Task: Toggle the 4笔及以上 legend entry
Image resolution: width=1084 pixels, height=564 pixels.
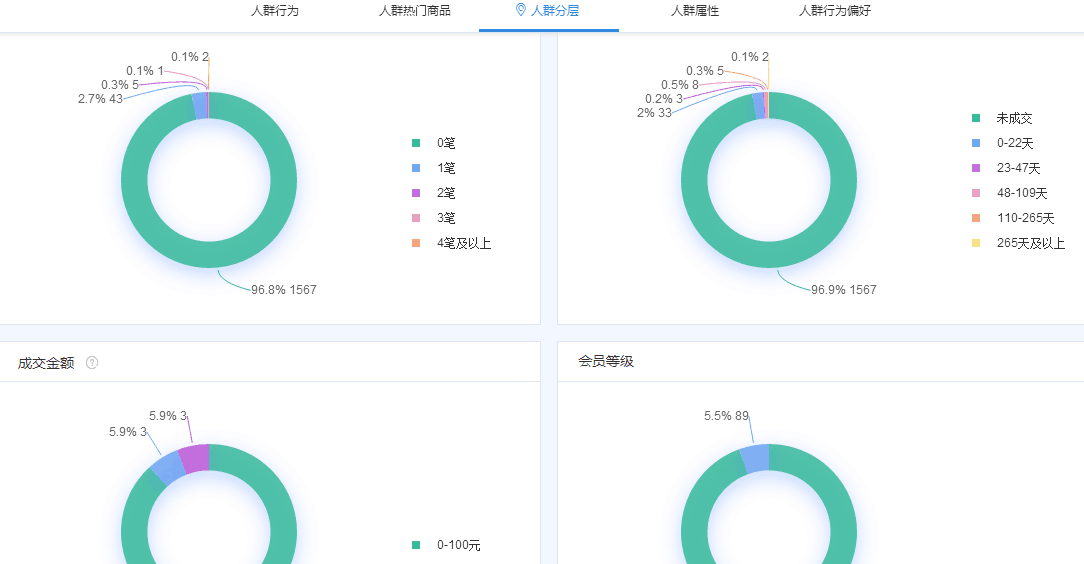Action: [x=451, y=243]
